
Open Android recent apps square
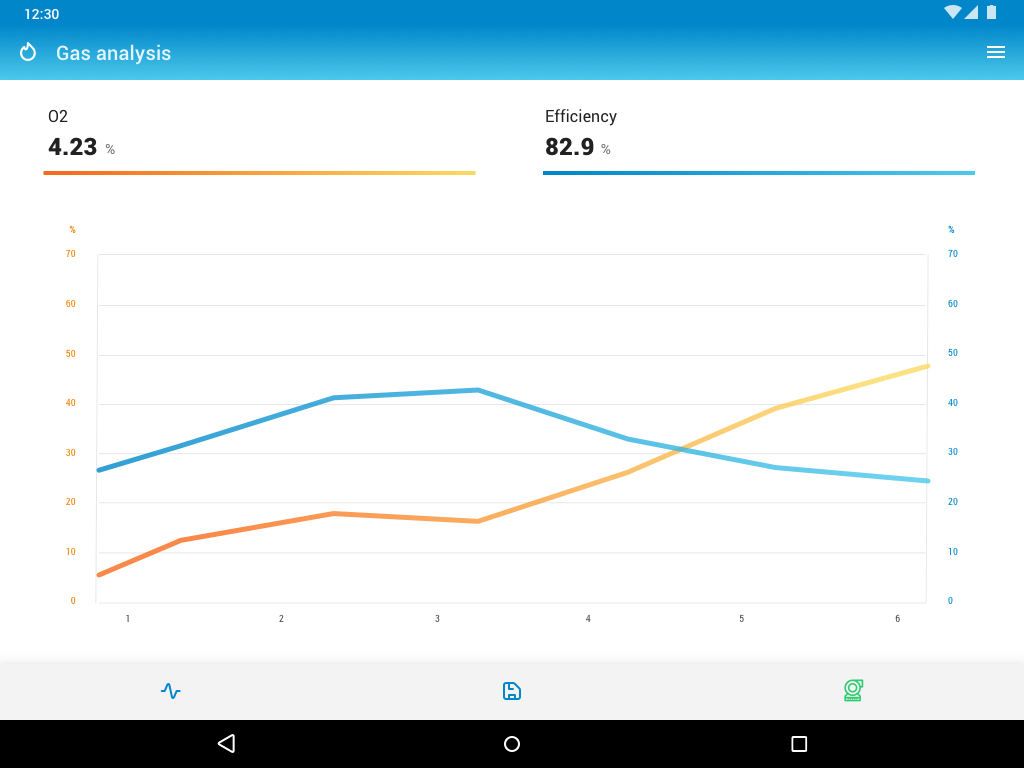pos(799,744)
